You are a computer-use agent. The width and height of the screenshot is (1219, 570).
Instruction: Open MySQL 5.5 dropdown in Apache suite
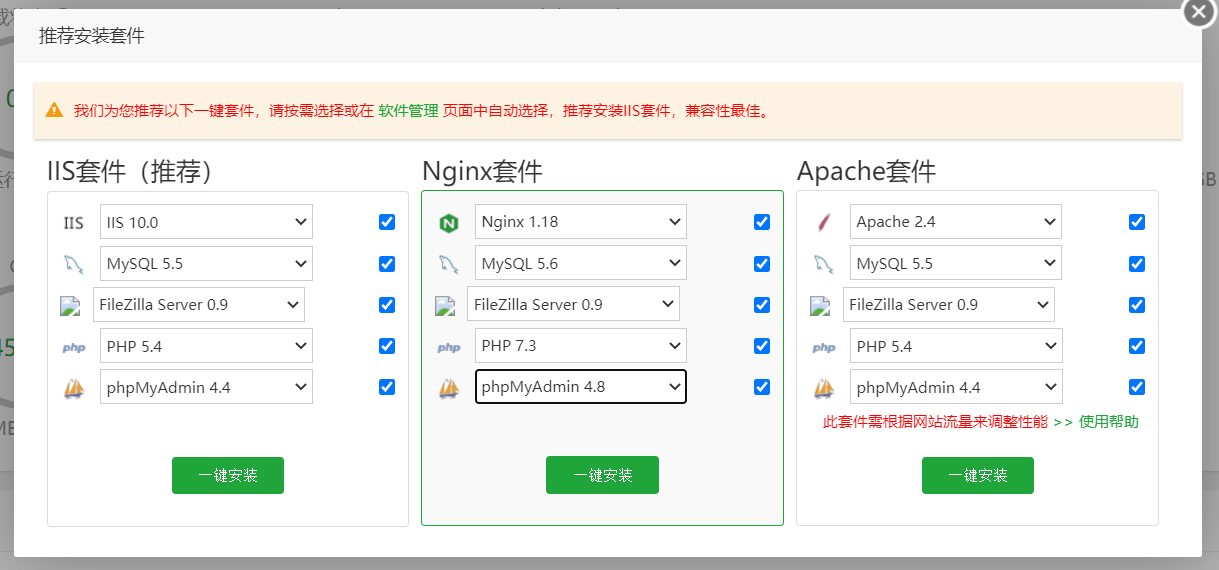(956, 264)
